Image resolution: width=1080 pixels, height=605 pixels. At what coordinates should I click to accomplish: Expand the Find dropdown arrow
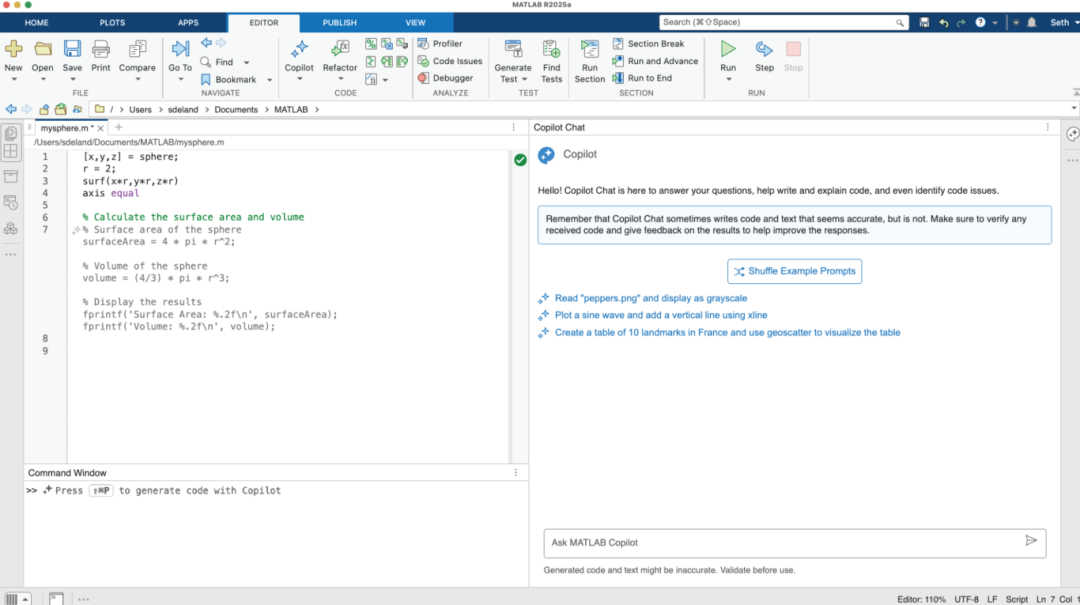coord(247,63)
